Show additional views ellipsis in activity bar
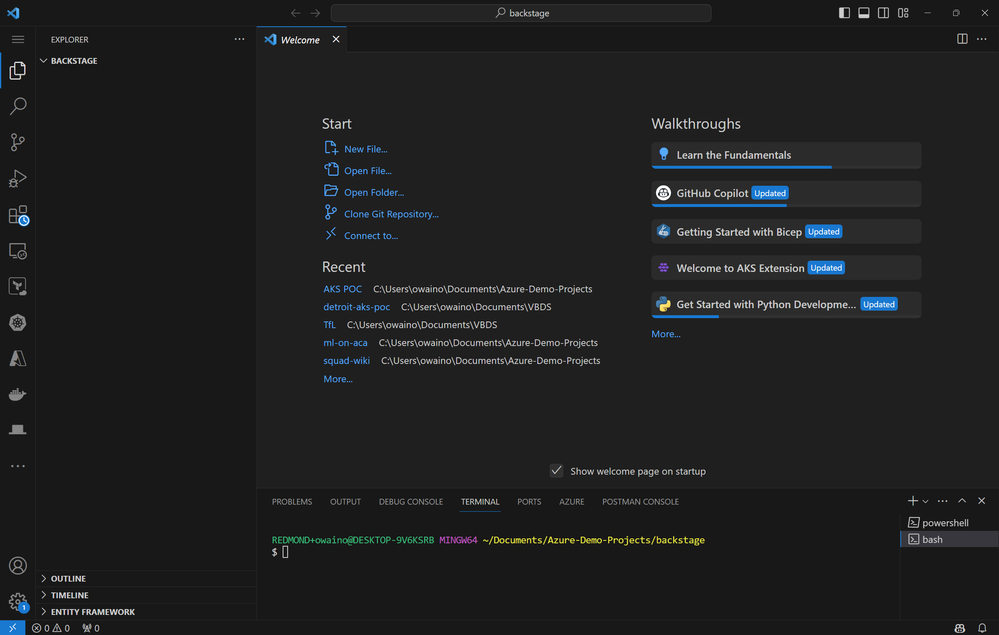Image resolution: width=999 pixels, height=635 pixels. (x=17, y=466)
